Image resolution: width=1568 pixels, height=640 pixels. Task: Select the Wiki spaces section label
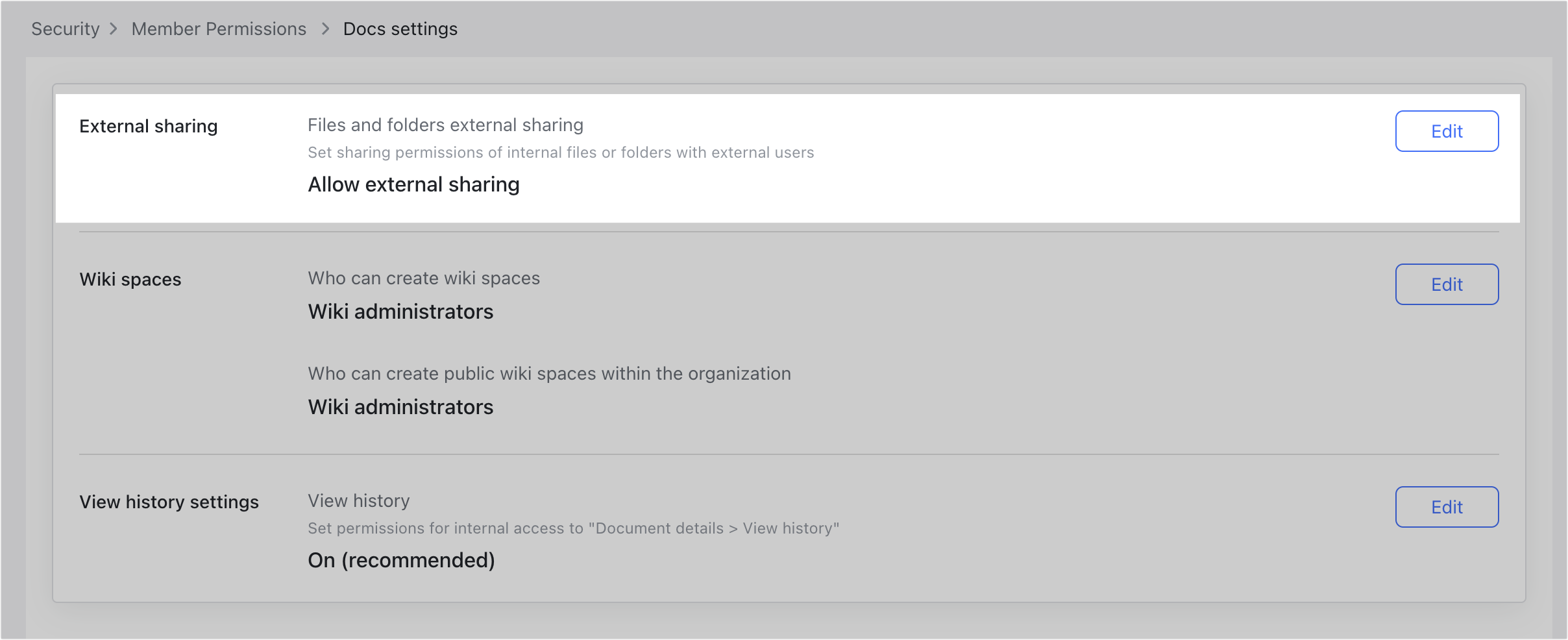coord(130,279)
